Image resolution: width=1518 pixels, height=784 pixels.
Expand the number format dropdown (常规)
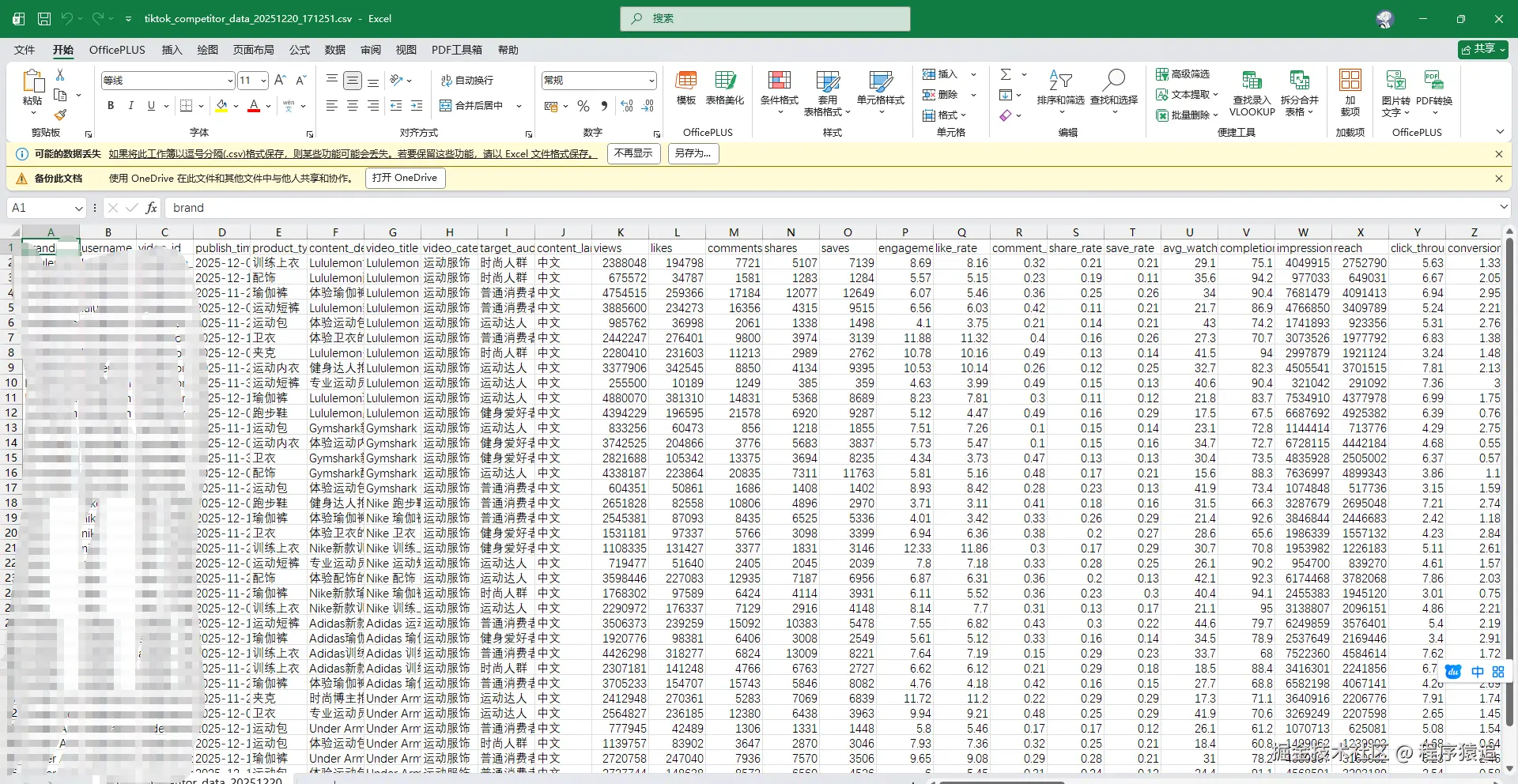(x=651, y=80)
